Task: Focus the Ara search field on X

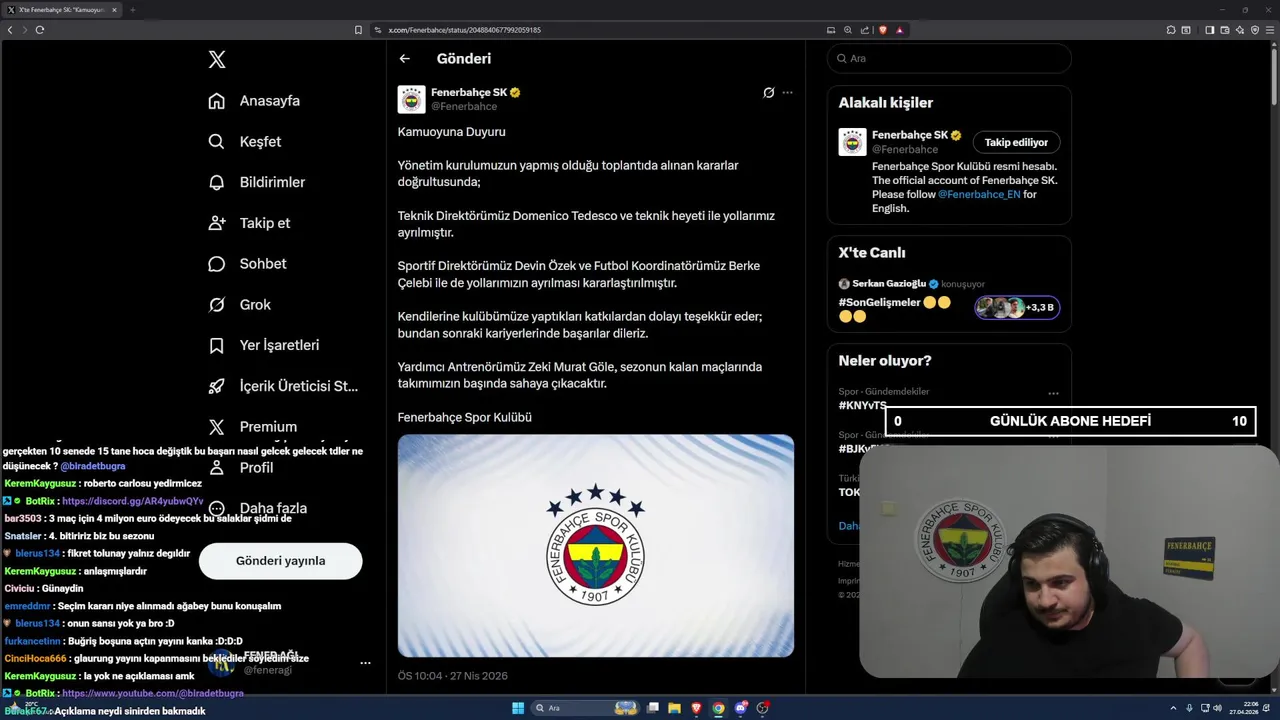Action: (x=949, y=59)
